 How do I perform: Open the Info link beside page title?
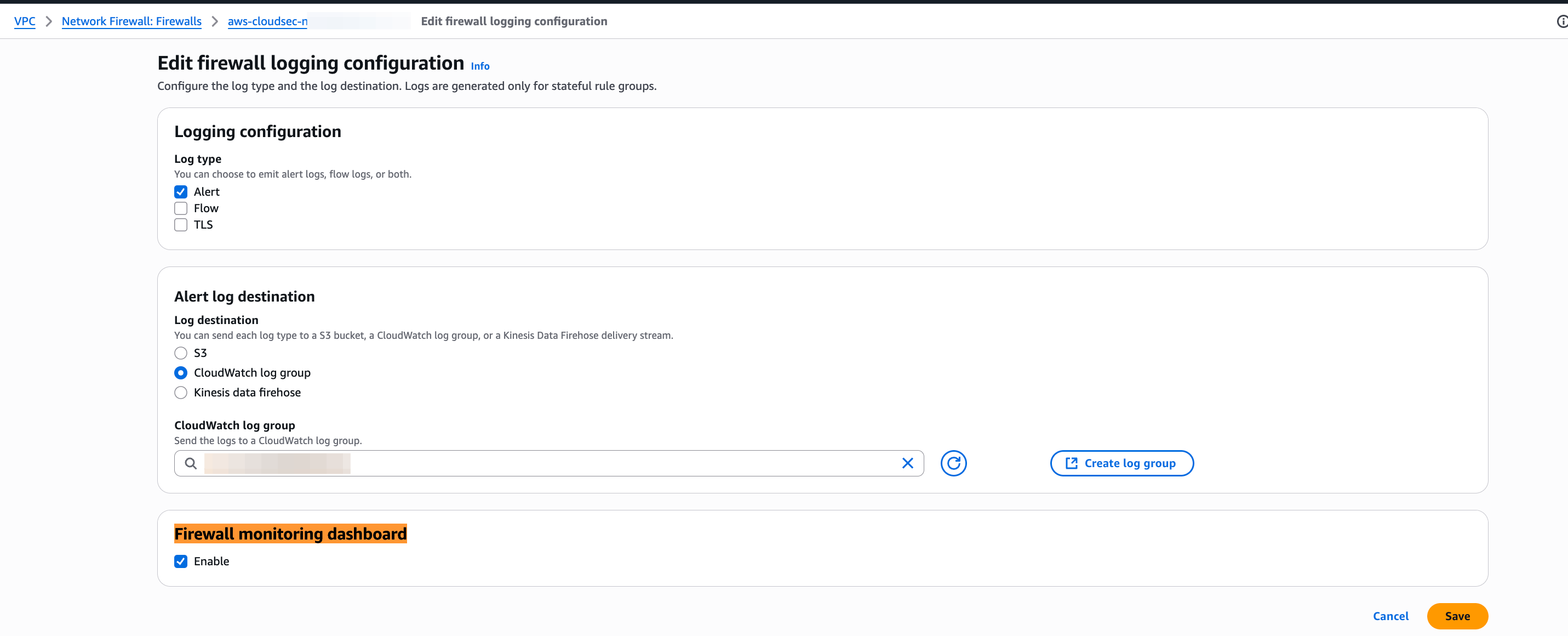pos(479,66)
